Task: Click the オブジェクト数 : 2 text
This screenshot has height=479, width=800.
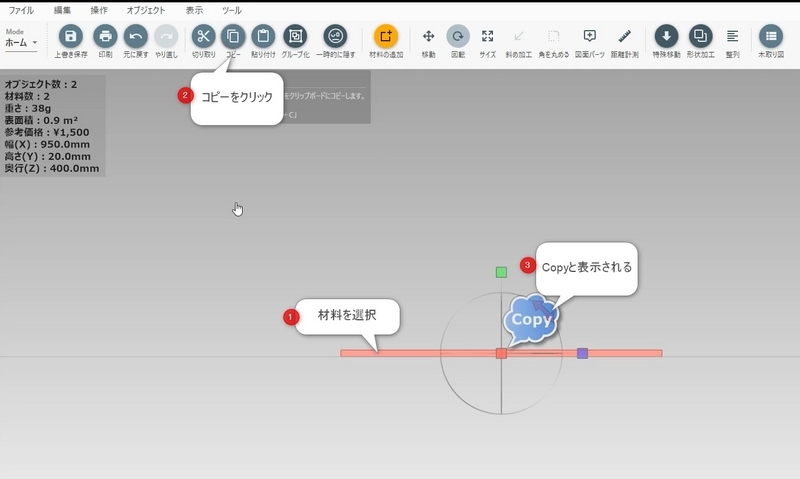Action: (41, 84)
